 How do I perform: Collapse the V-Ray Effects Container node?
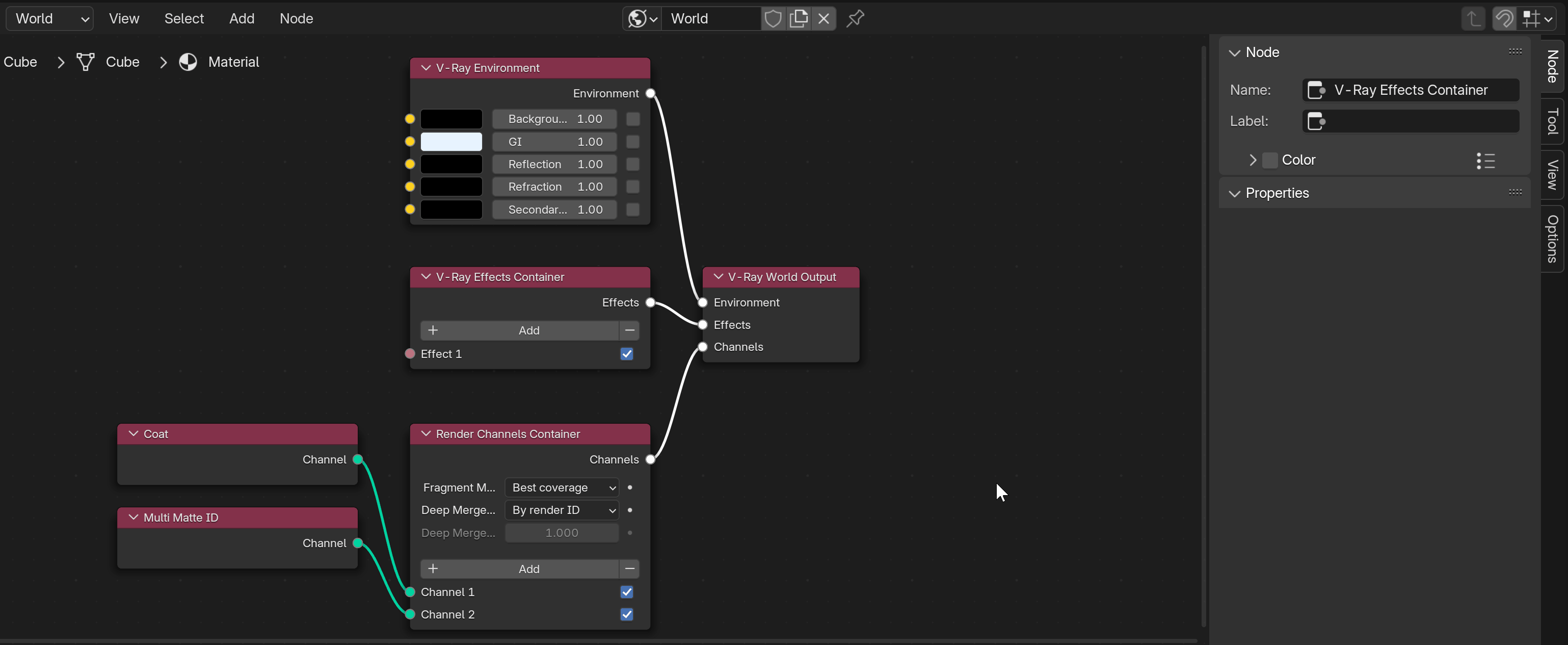point(426,276)
